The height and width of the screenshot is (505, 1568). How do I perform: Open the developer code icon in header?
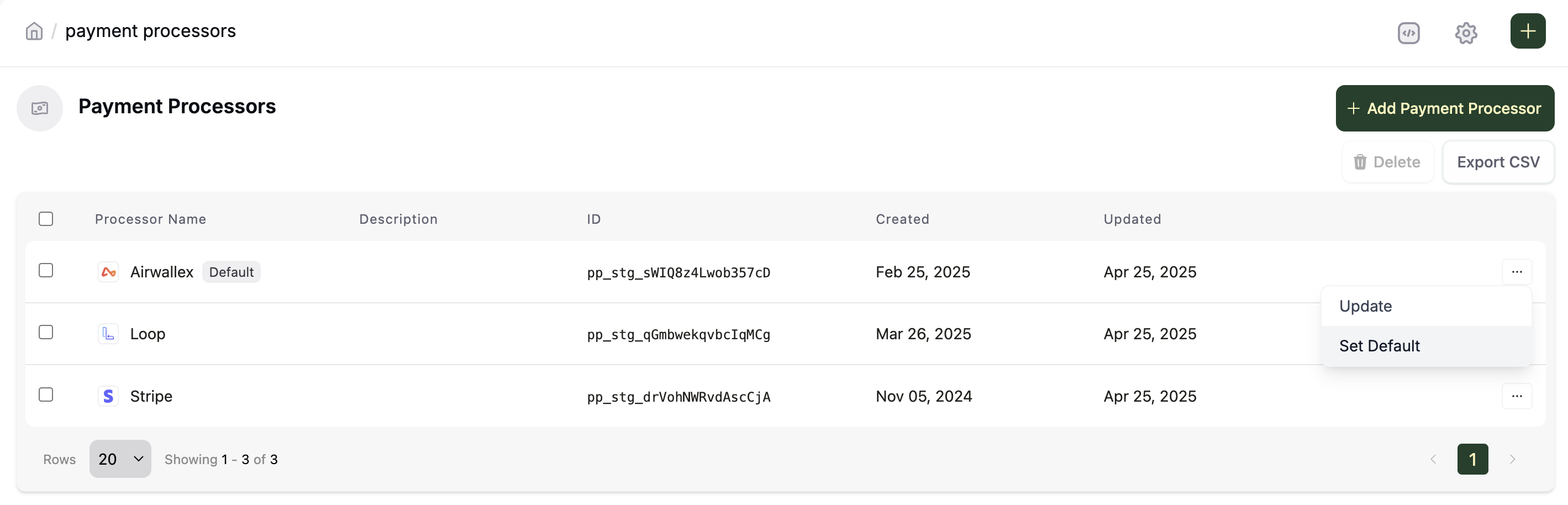coord(1408,32)
